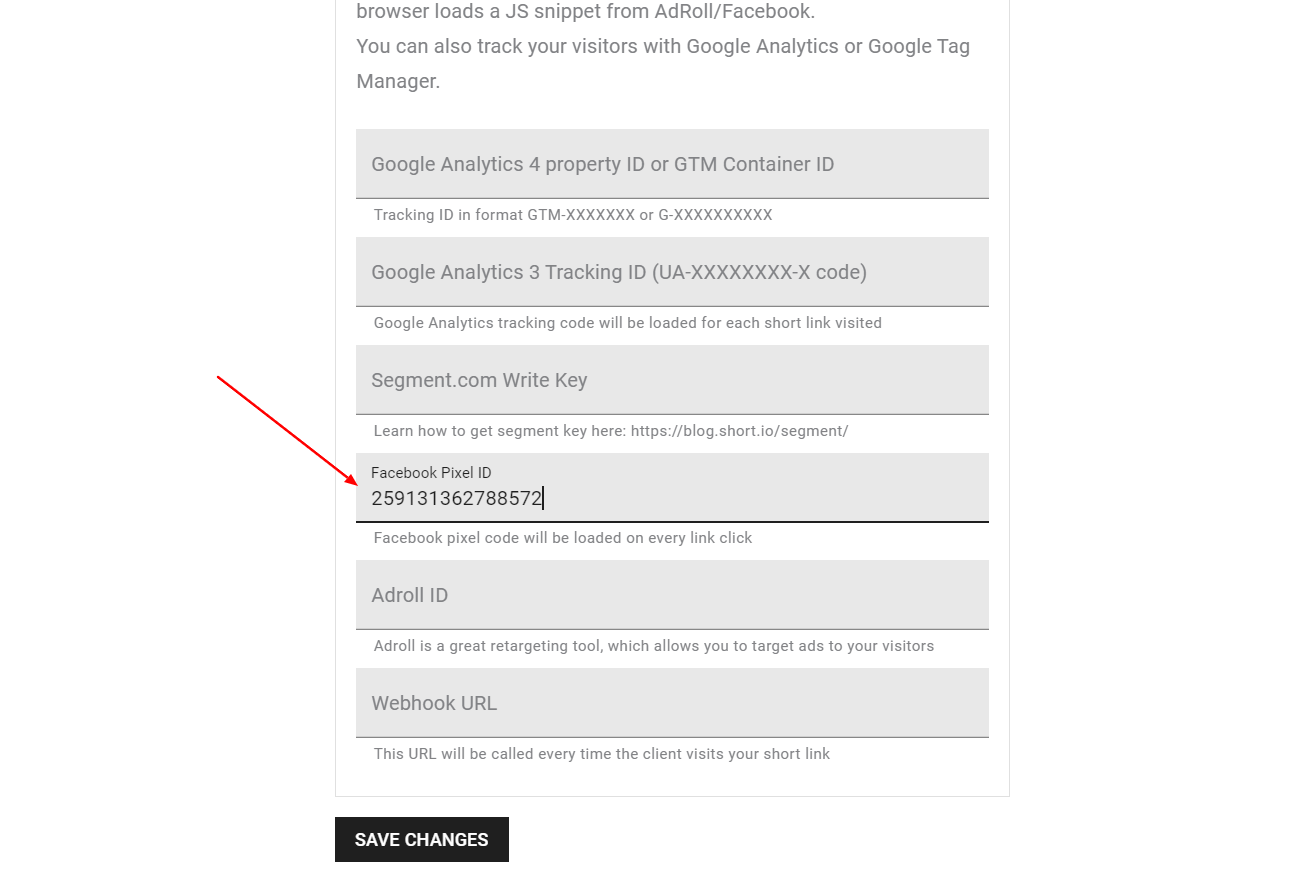Focus the Google Analytics 3 Tracking ID field
1303x894 pixels.
pos(672,272)
